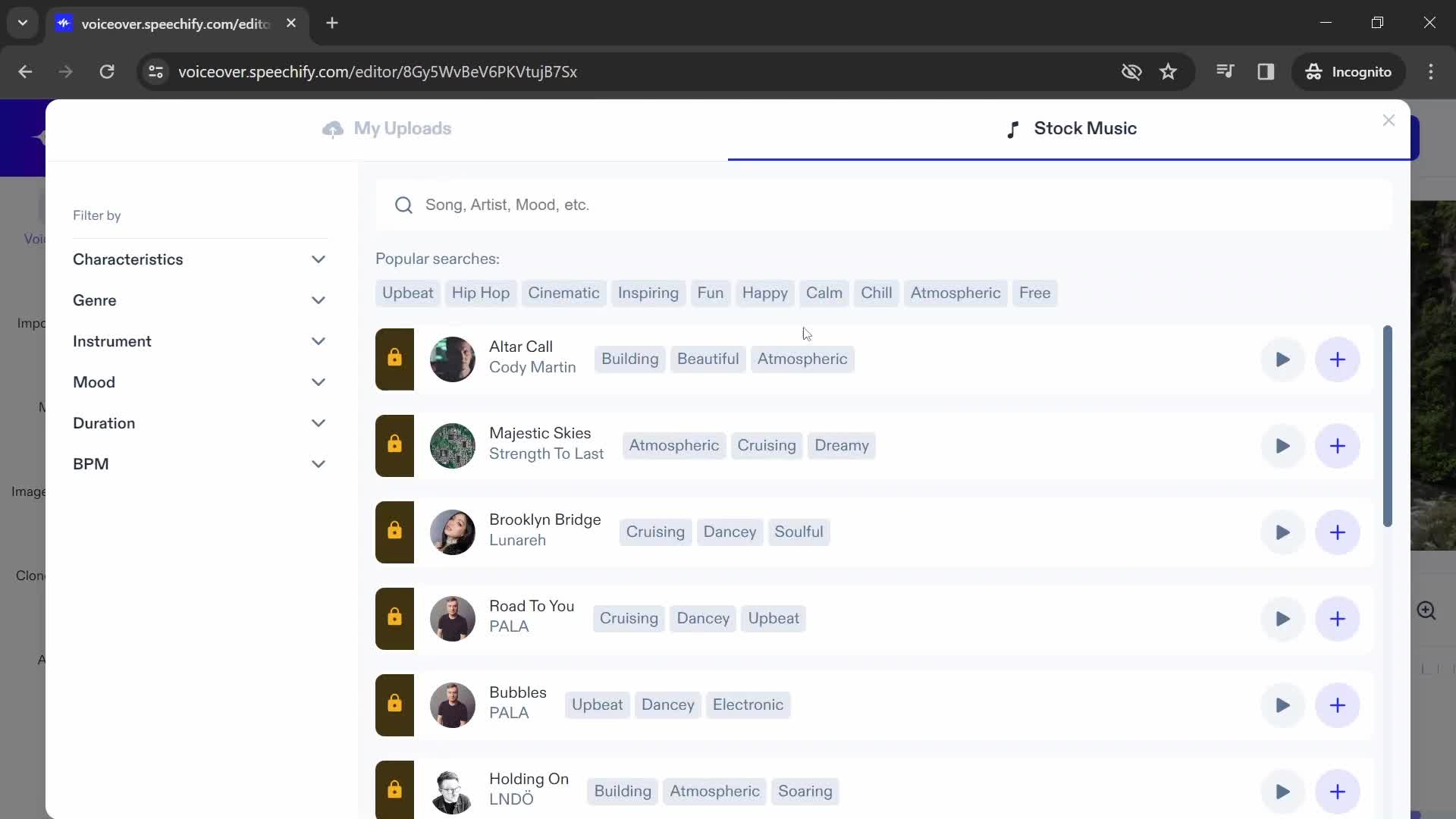Click the play button for Majestic Skies
Image resolution: width=1456 pixels, height=819 pixels.
pos(1283,445)
